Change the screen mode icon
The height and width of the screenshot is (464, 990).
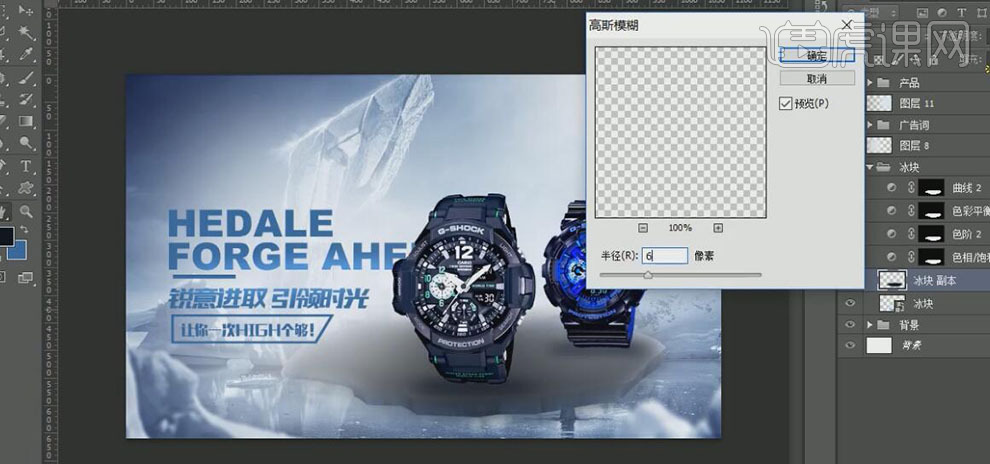26,277
